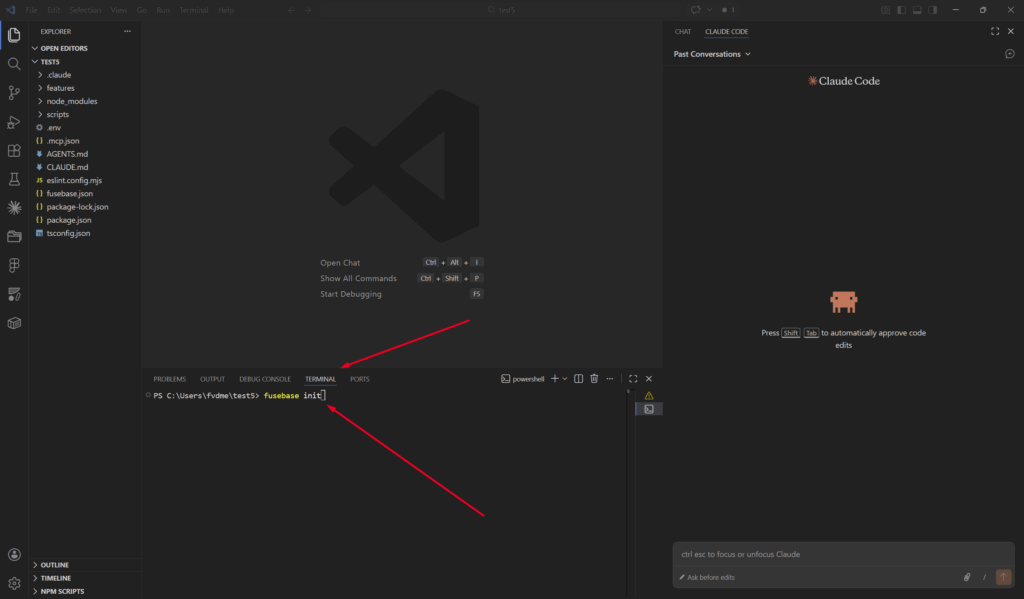Split the terminal pane
The image size is (1024, 599).
point(579,379)
